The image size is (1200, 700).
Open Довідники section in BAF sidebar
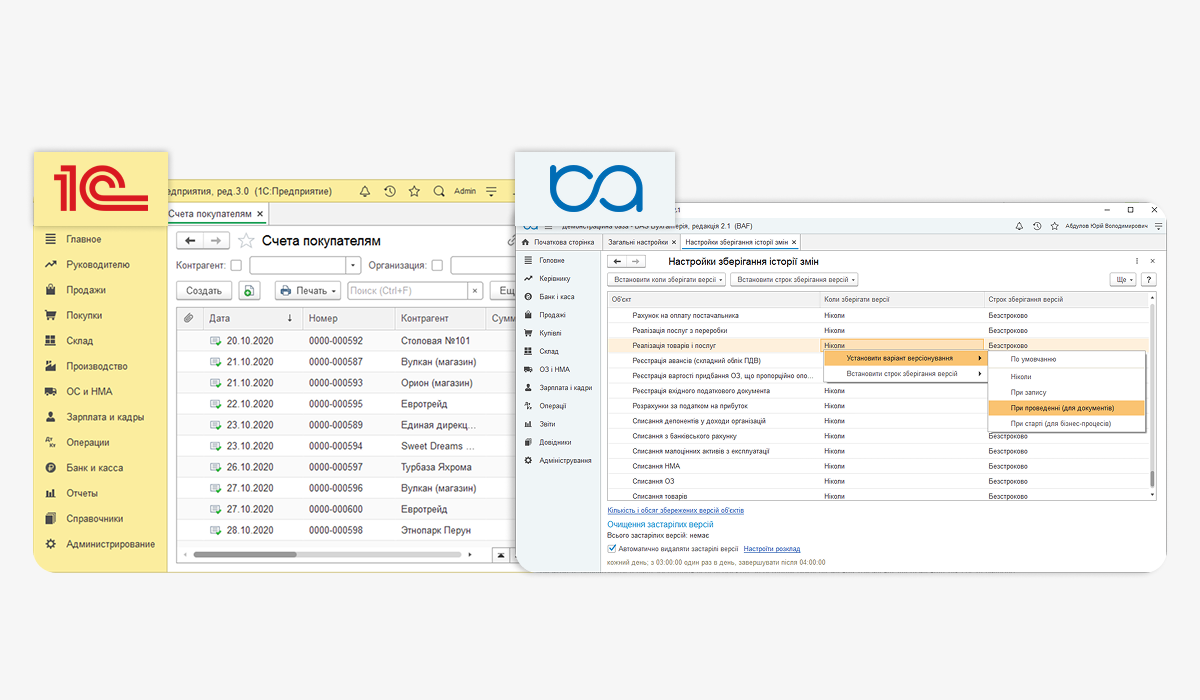(x=547, y=442)
